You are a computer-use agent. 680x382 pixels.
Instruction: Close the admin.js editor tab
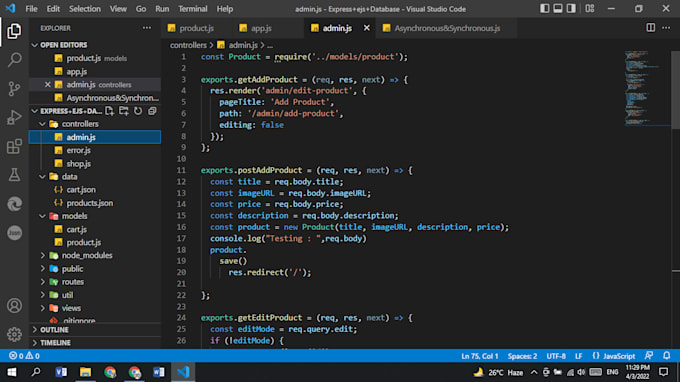tap(366, 28)
